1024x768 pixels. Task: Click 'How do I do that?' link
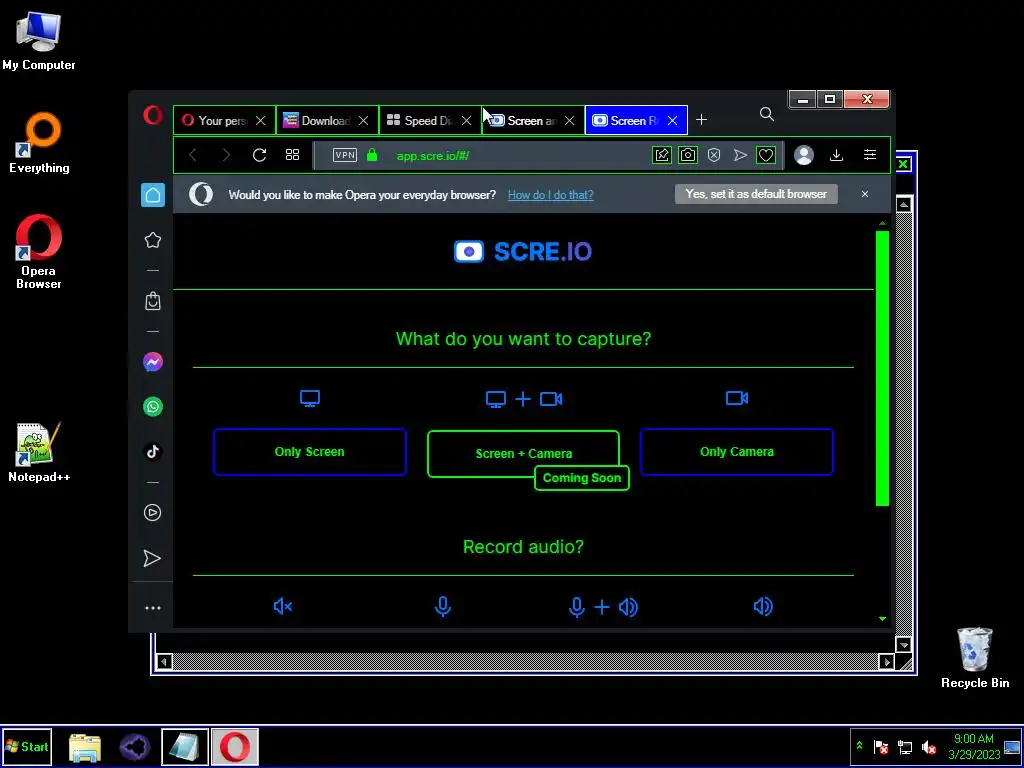click(551, 195)
